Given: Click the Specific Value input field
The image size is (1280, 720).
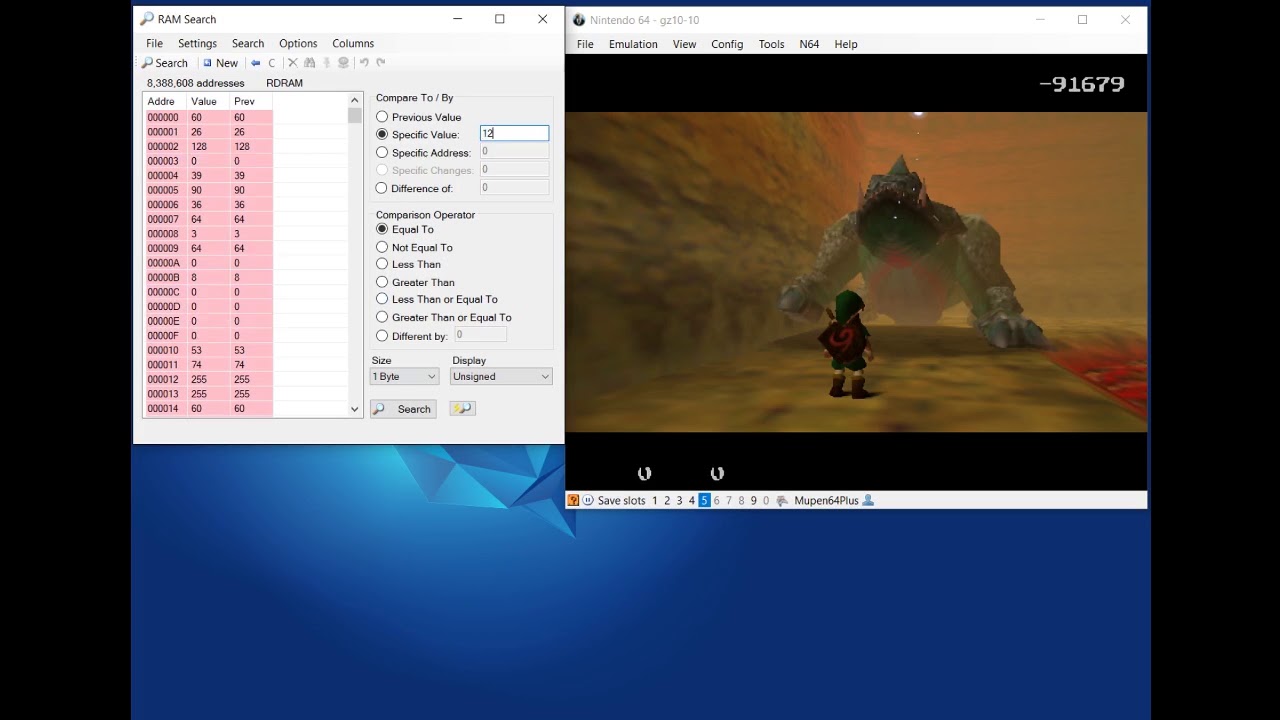Looking at the screenshot, I should click(514, 134).
